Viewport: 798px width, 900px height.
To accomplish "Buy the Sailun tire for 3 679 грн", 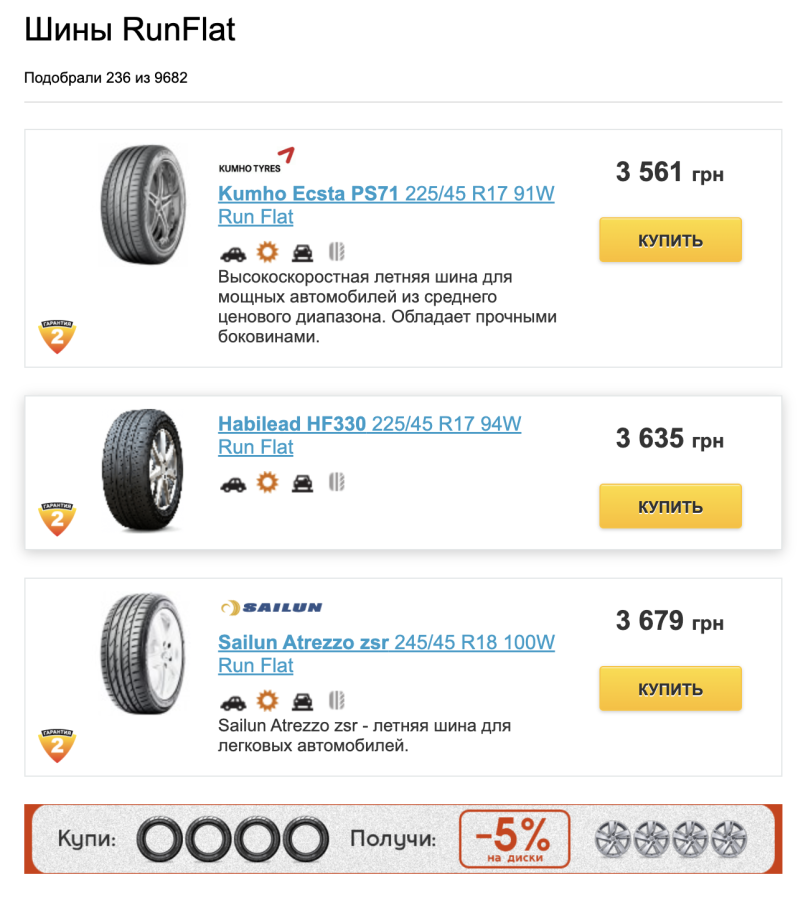I will pyautogui.click(x=671, y=689).
